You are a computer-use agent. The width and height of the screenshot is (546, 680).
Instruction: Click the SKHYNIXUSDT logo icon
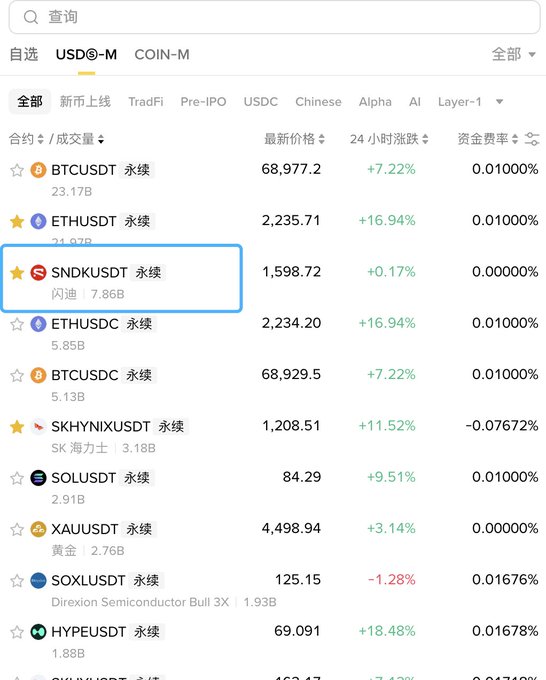tap(38, 427)
